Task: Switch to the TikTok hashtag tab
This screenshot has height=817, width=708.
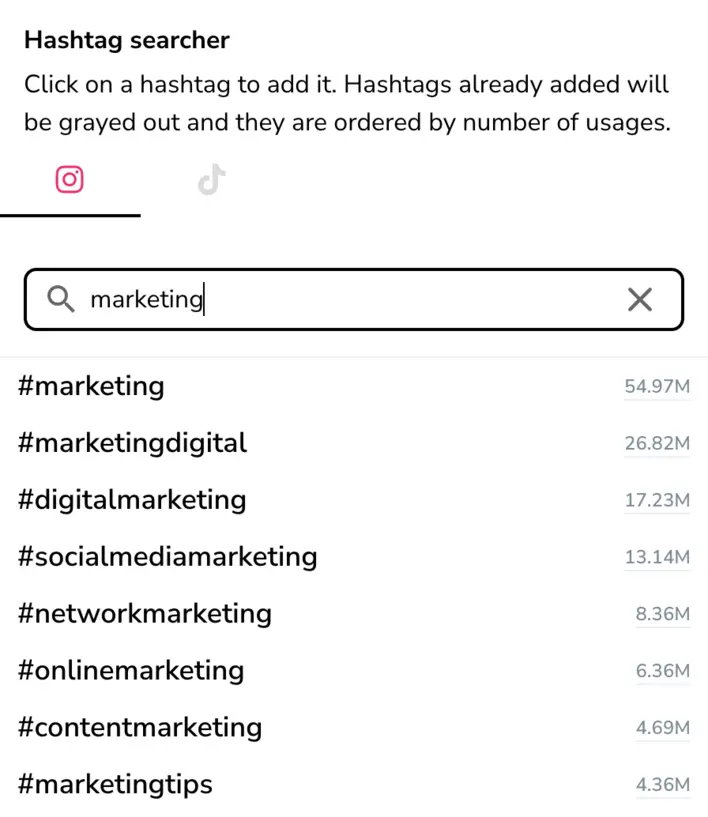Action: 210,179
